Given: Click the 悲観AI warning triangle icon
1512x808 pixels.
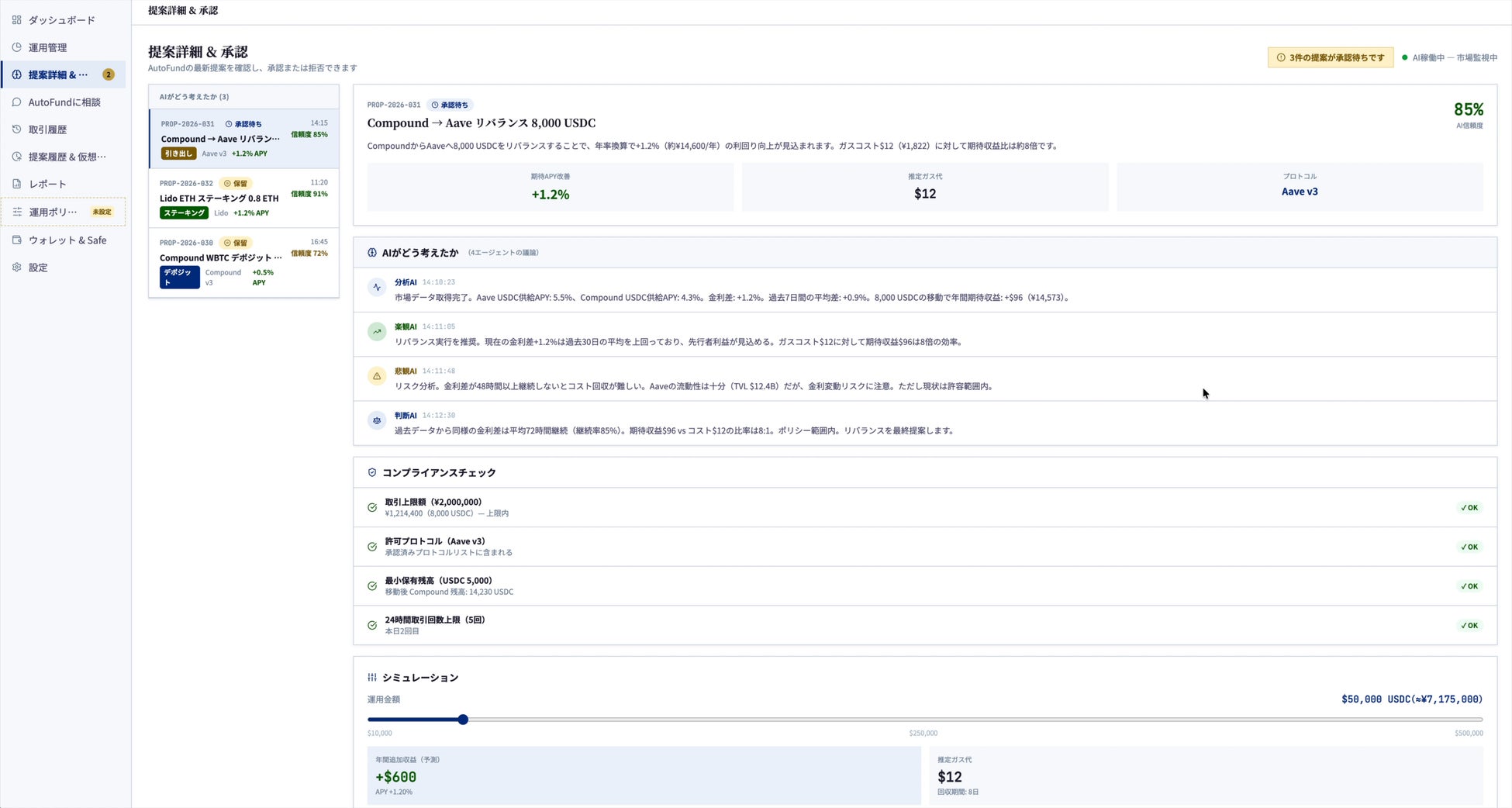Looking at the screenshot, I should [x=377, y=376].
